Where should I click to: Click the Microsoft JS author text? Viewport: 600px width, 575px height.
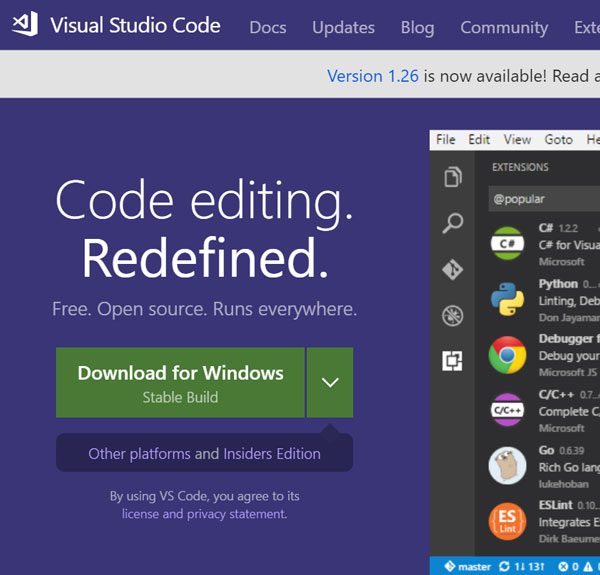pos(568,372)
